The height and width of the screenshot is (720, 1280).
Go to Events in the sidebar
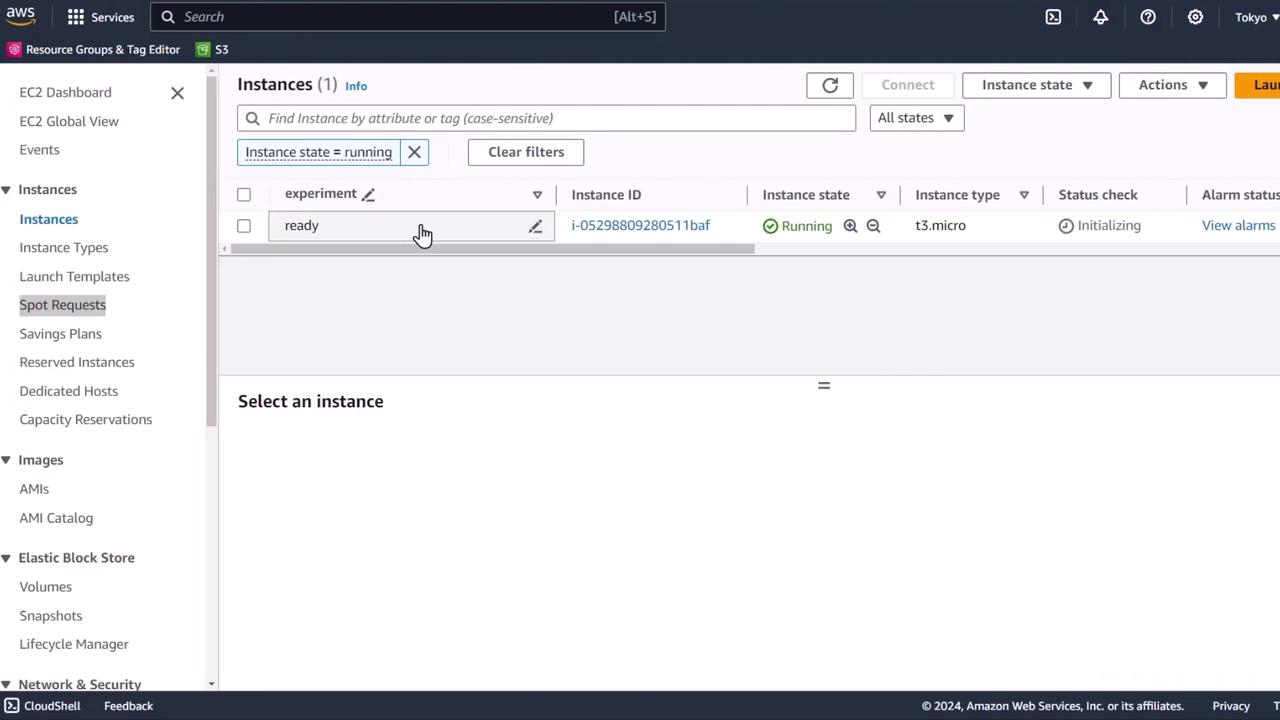pyautogui.click(x=39, y=150)
